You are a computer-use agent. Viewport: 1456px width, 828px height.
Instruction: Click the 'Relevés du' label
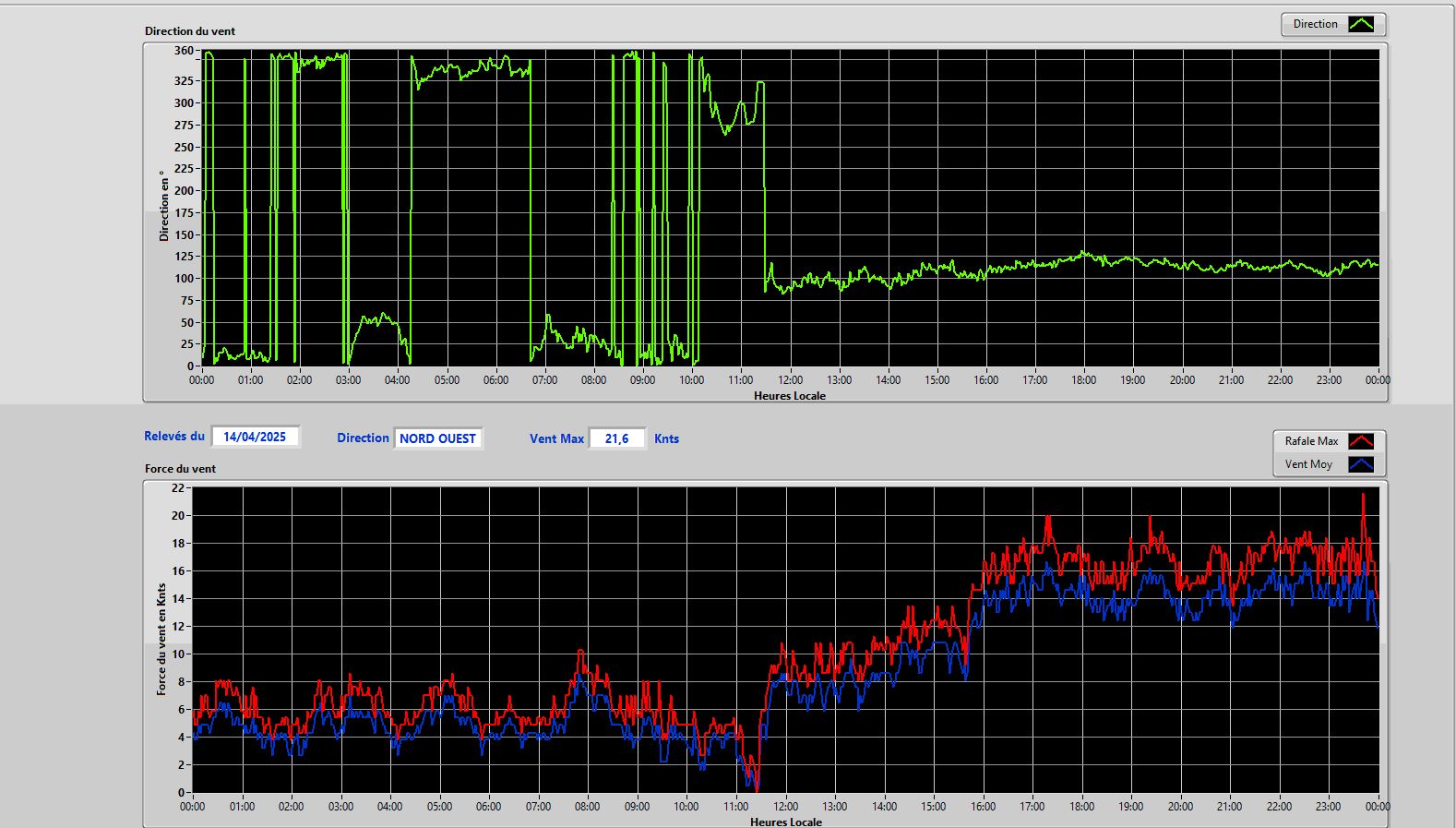pyautogui.click(x=174, y=436)
